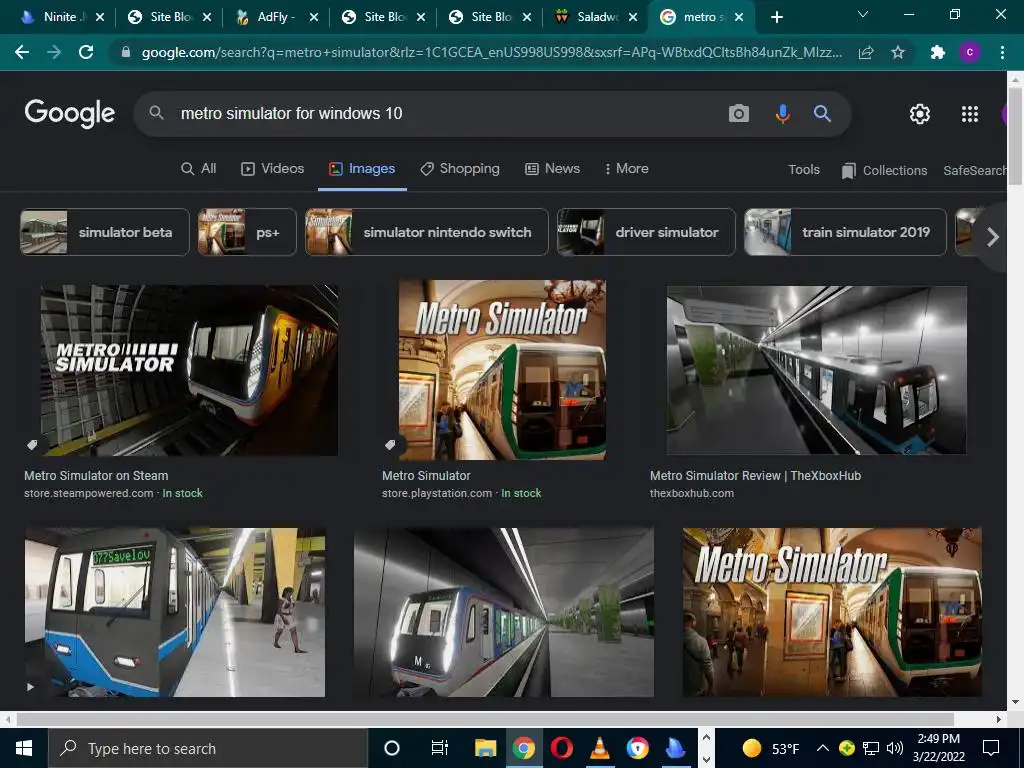Open a new browser tab
This screenshot has width=1024, height=768.
pos(776,17)
